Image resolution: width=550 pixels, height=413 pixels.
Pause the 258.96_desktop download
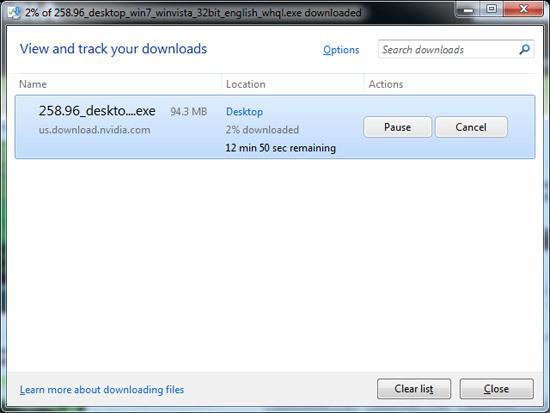pyautogui.click(x=397, y=127)
